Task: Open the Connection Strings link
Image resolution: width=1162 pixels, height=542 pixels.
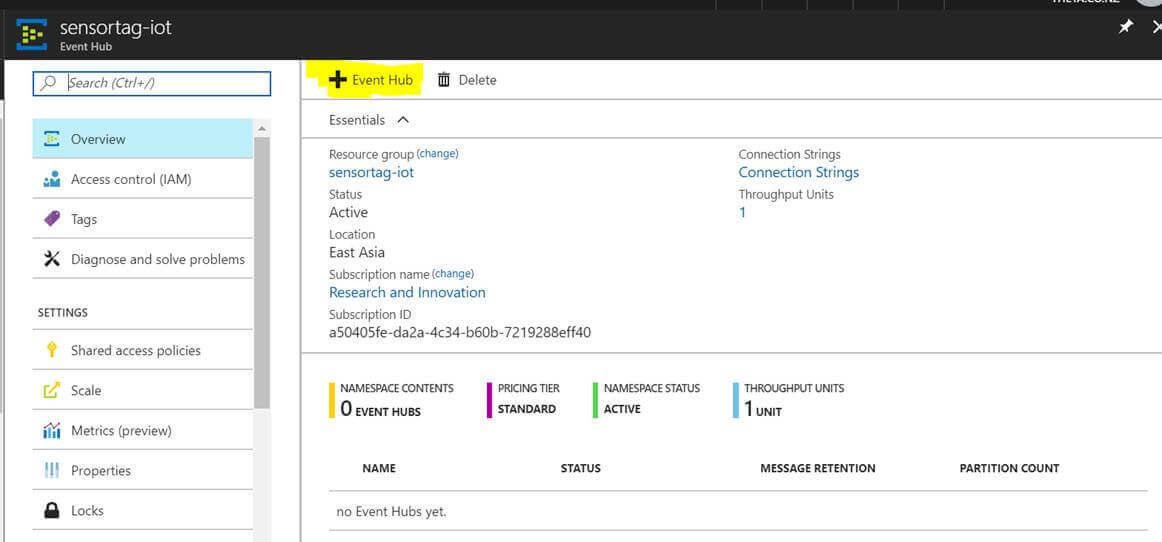Action: coord(799,172)
